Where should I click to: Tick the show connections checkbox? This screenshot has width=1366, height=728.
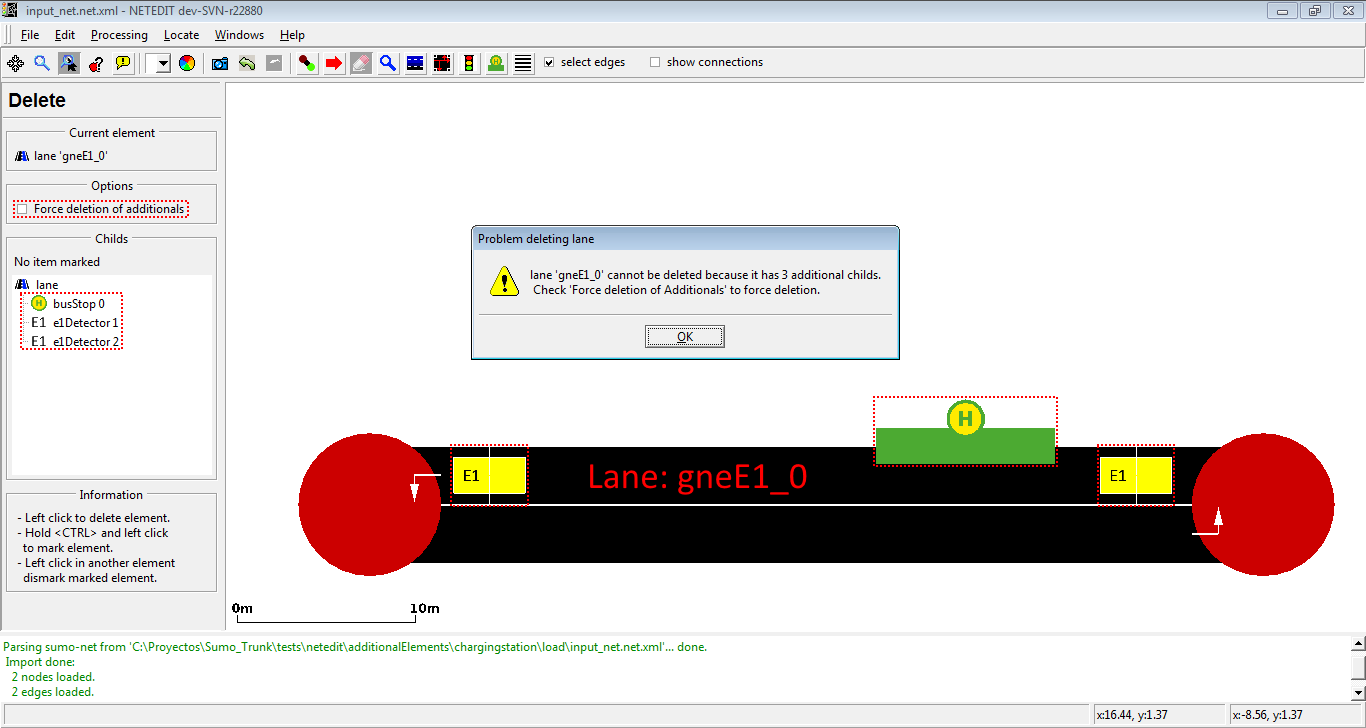[655, 62]
